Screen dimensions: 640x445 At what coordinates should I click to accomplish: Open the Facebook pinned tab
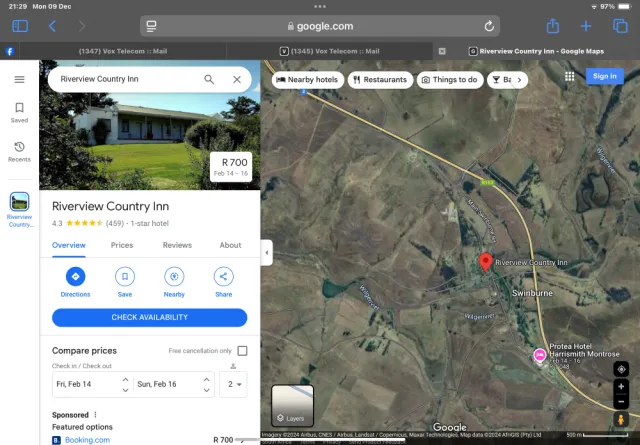coord(10,51)
